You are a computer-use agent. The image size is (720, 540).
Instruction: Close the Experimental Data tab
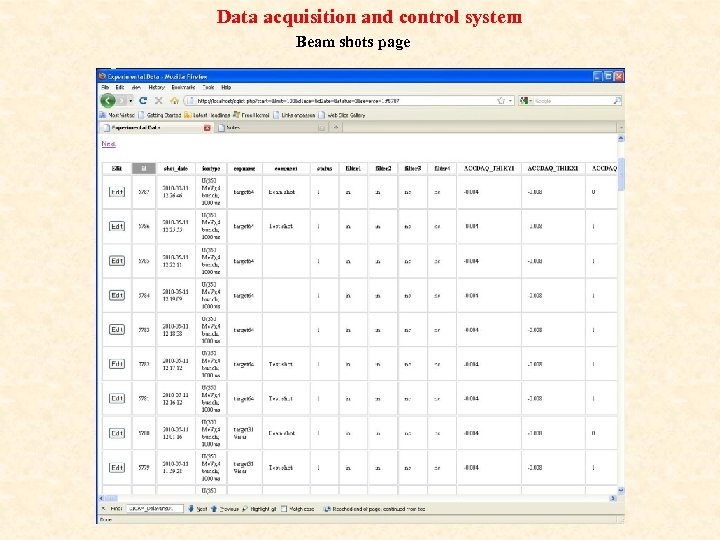[x=207, y=128]
